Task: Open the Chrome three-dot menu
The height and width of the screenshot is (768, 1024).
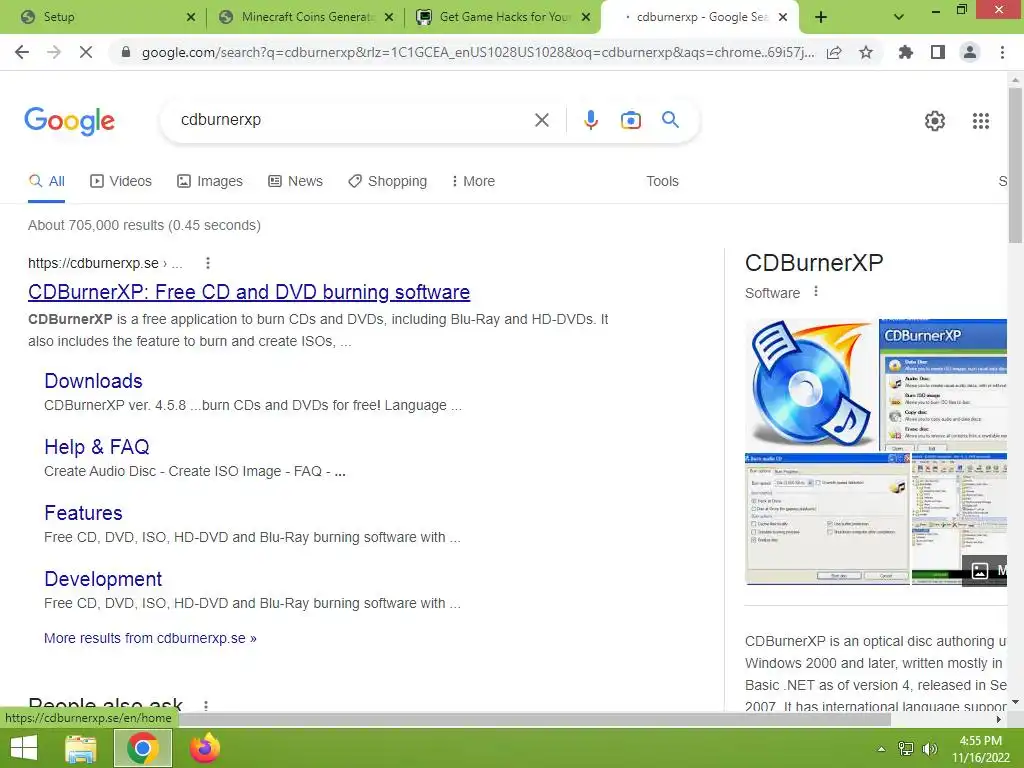Action: point(1002,52)
